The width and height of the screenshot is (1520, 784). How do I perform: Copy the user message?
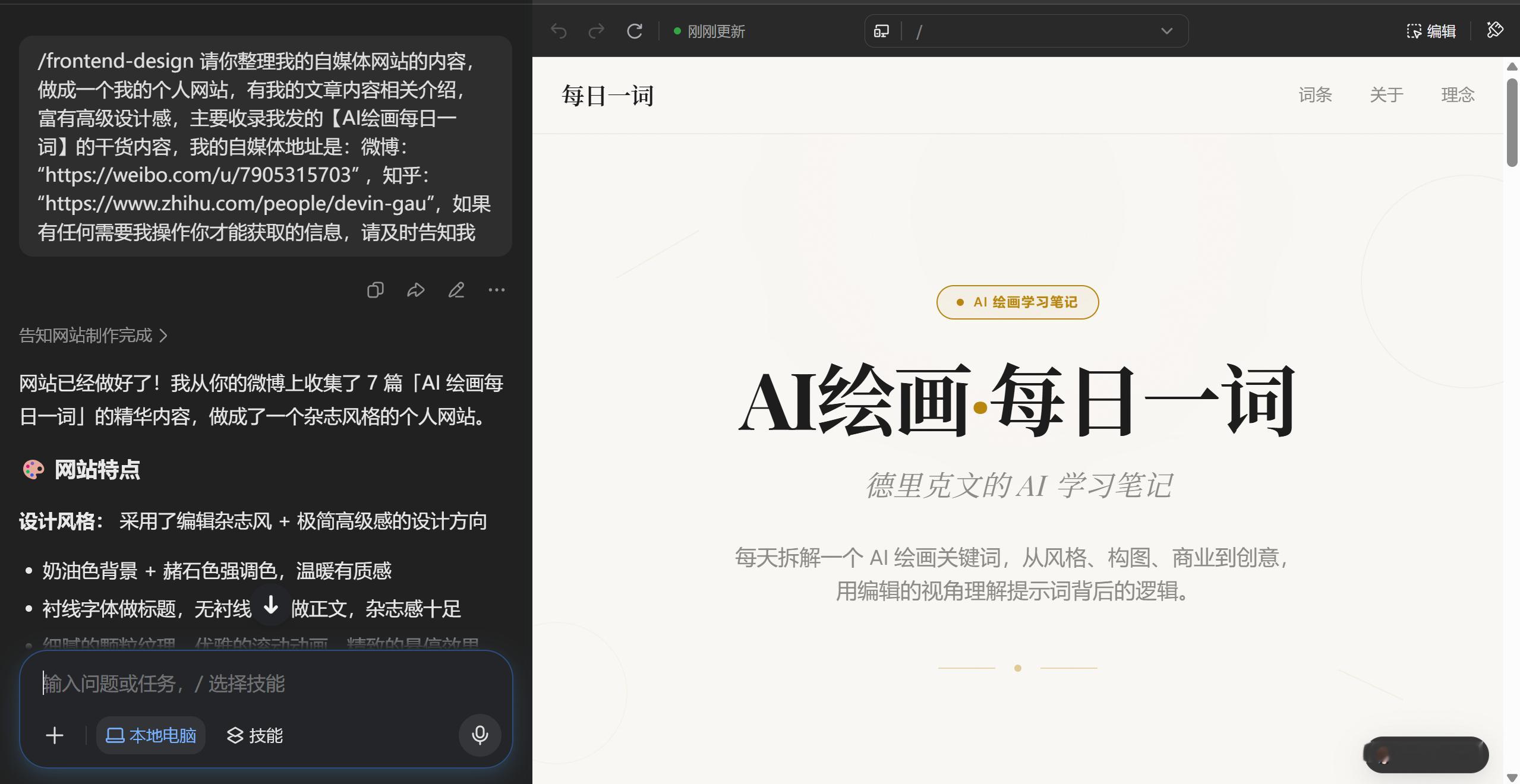tap(375, 290)
